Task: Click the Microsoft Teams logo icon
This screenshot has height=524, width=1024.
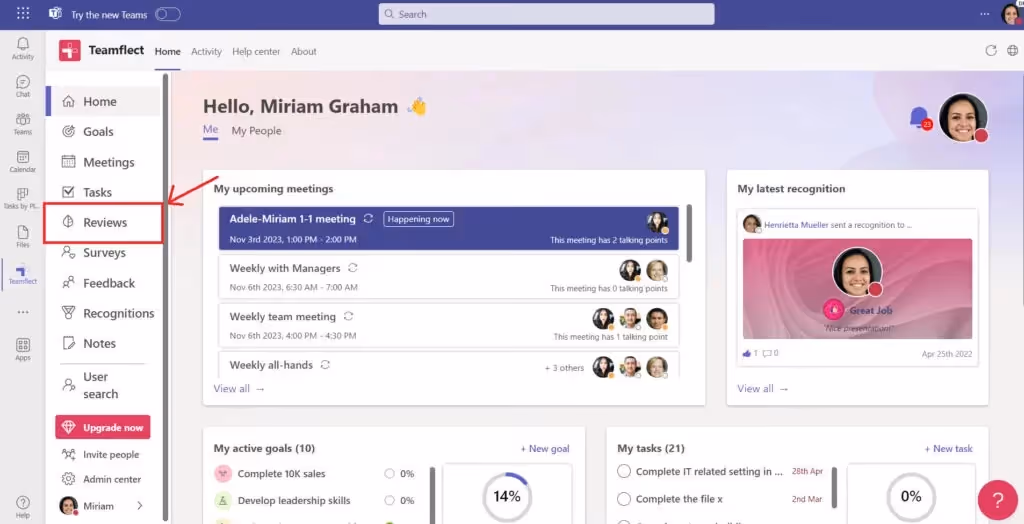Action: (56, 14)
